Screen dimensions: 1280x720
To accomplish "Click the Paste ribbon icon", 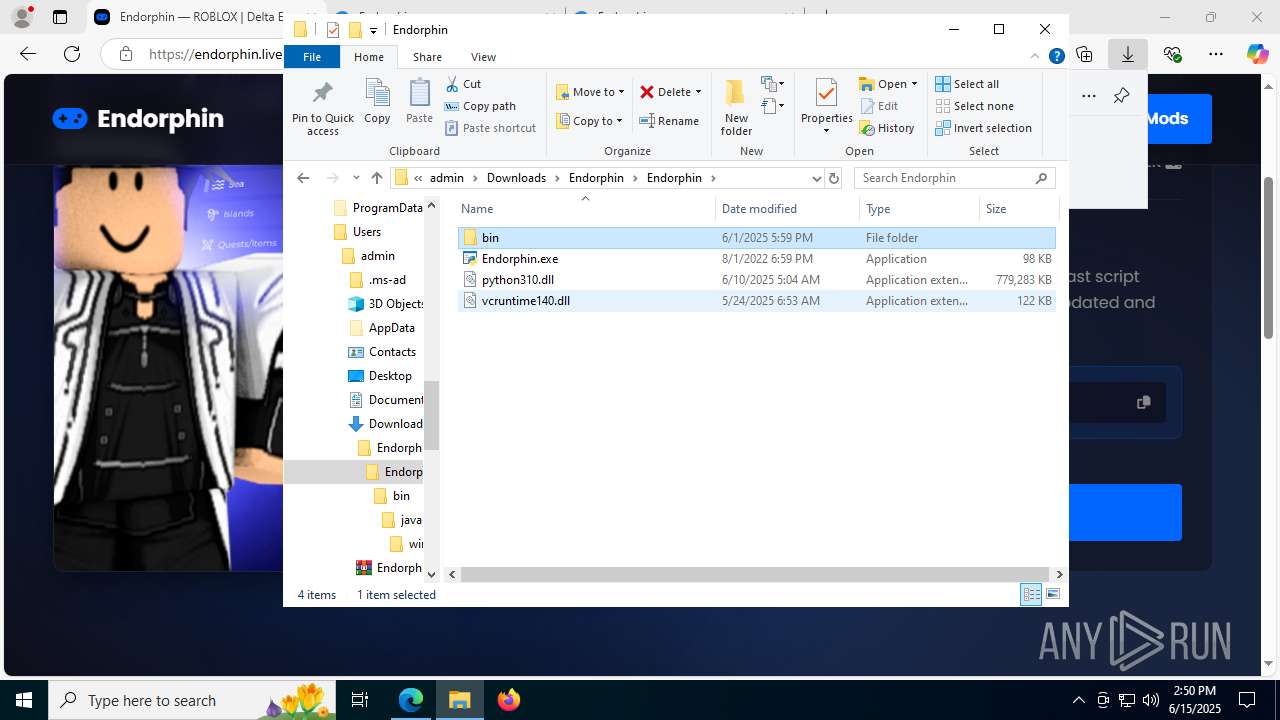I will click(x=419, y=101).
